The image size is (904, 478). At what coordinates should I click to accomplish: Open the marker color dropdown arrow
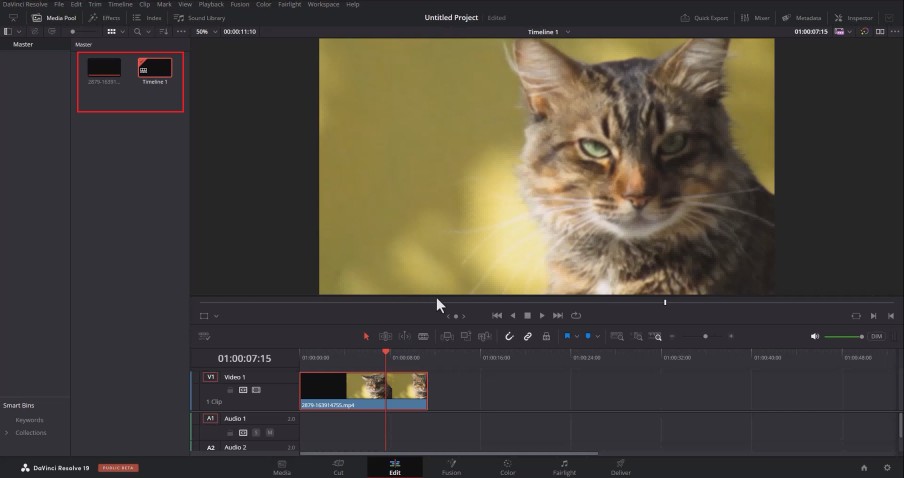pos(597,337)
